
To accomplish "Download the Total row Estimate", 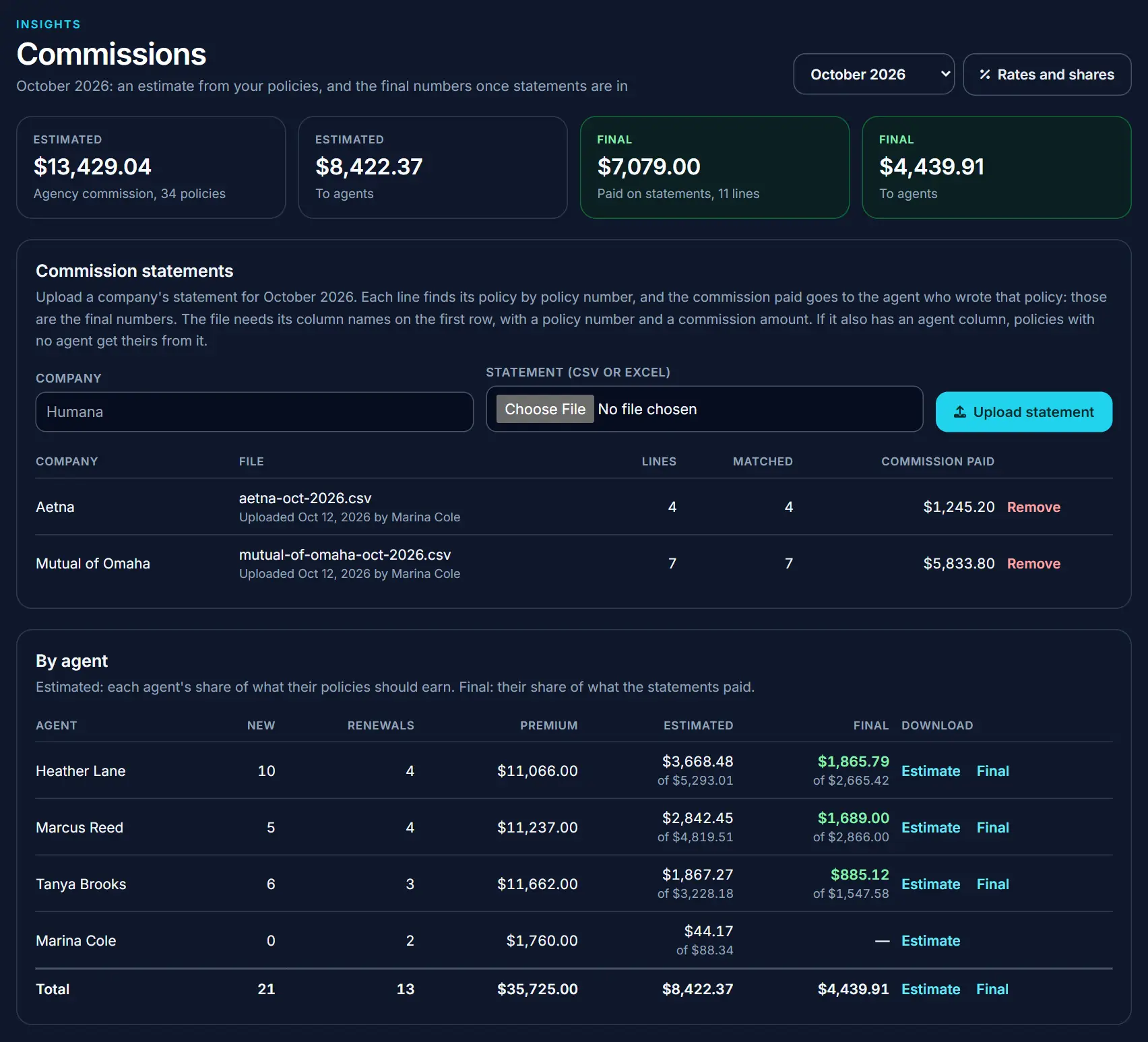I will [x=930, y=989].
